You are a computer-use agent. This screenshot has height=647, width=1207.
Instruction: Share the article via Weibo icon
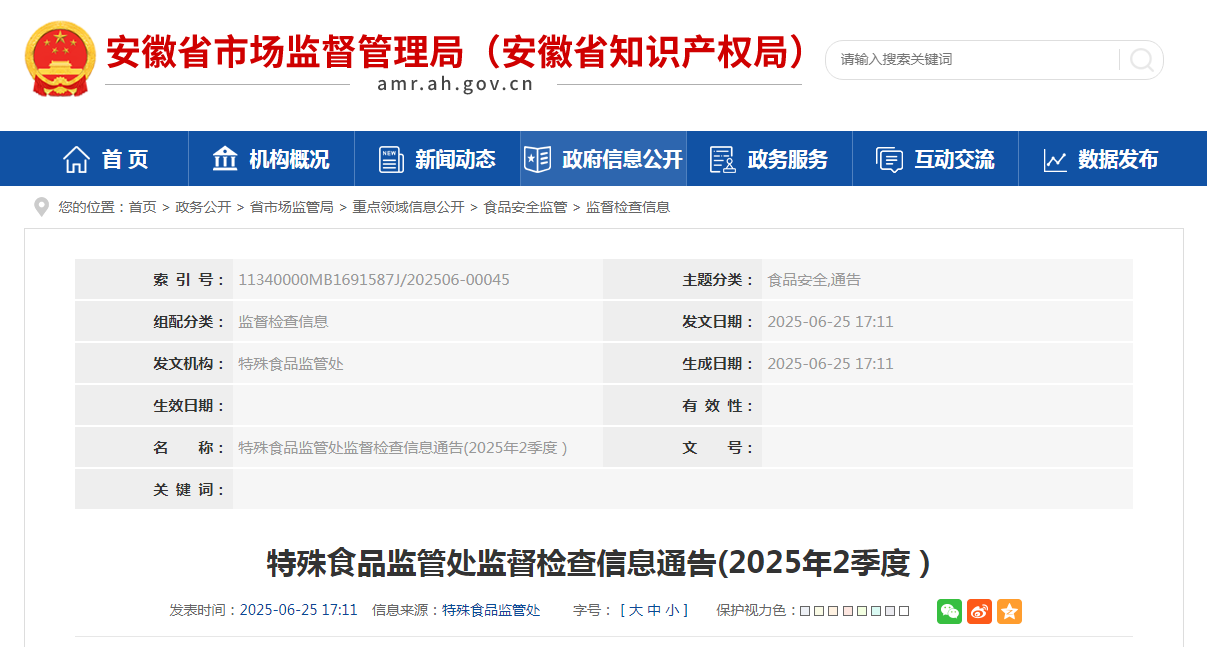tap(979, 611)
